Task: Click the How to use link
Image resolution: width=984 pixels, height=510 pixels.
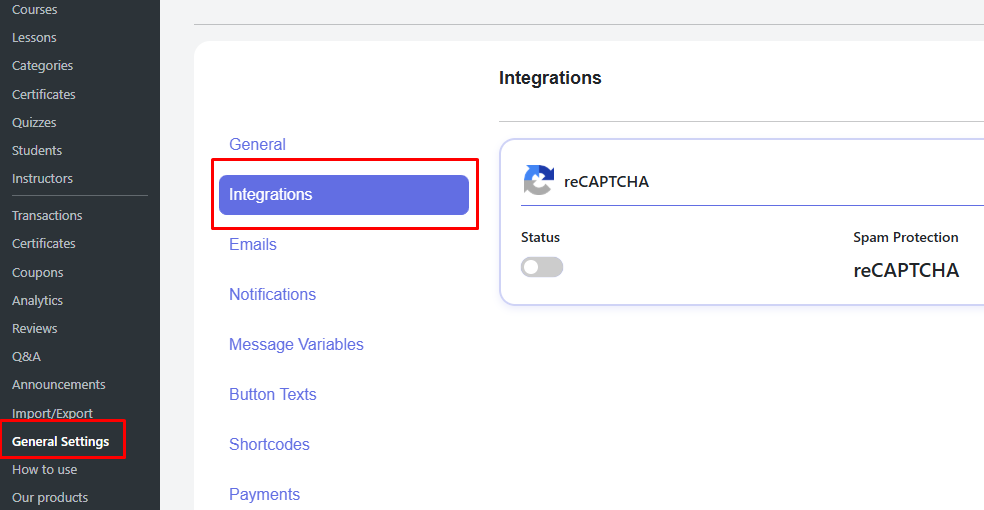Action: (x=44, y=469)
